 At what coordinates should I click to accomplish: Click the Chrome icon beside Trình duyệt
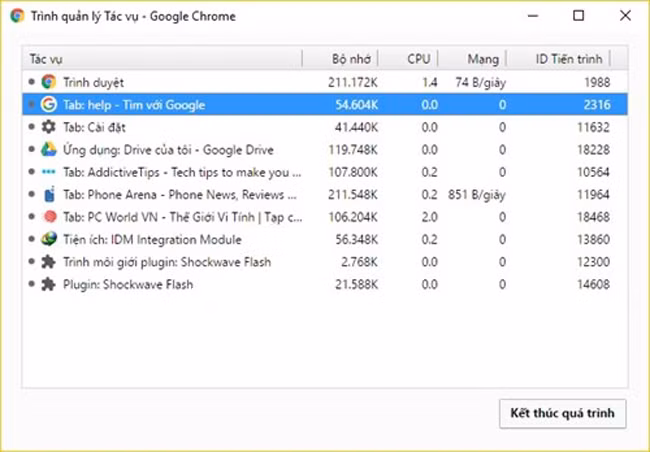[x=48, y=81]
